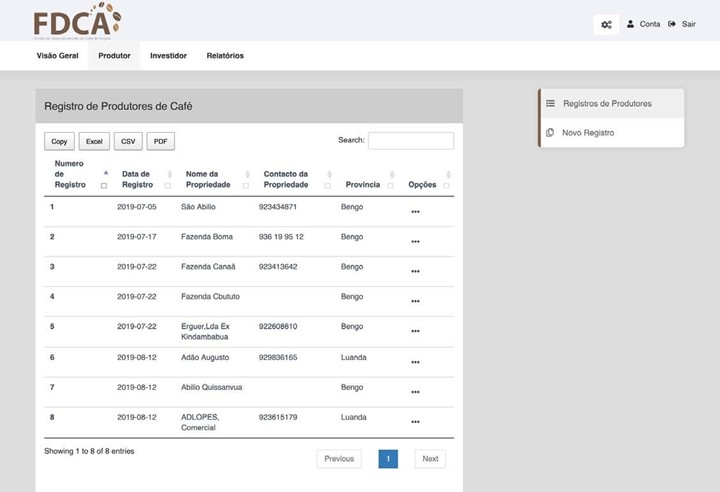The image size is (720, 492).
Task: Toggle checkbox under Provincia column
Action: 390,186
